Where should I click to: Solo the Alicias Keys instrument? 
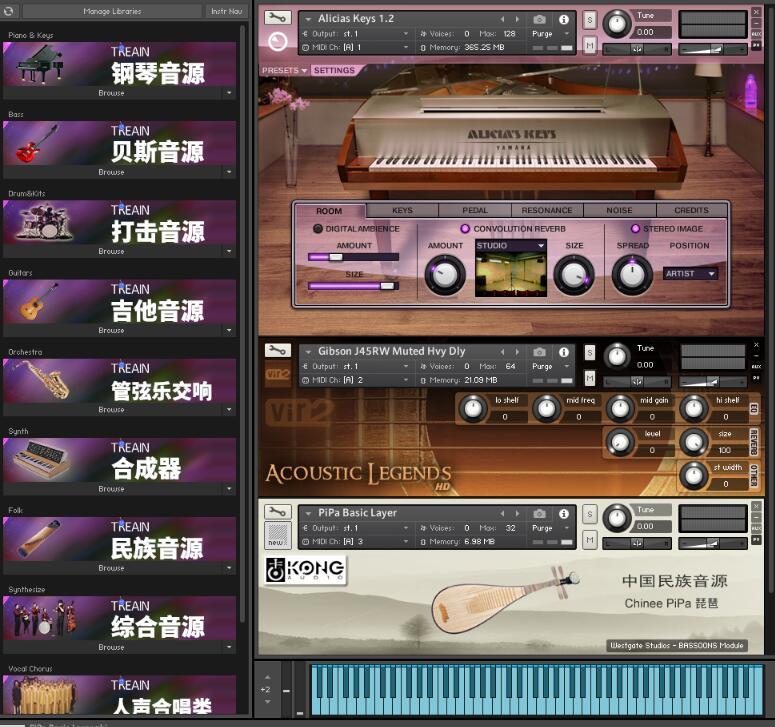(x=589, y=20)
